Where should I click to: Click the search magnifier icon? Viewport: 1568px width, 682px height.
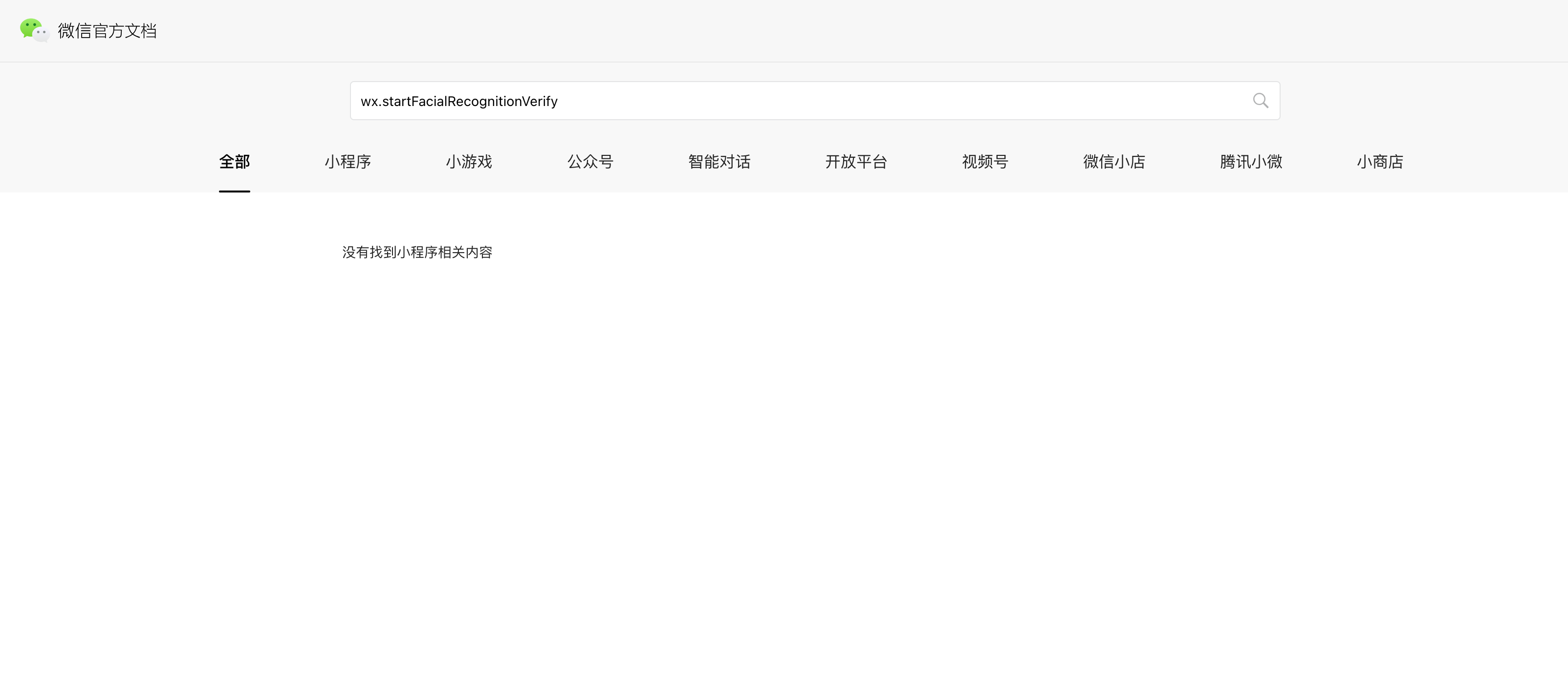pyautogui.click(x=1261, y=101)
